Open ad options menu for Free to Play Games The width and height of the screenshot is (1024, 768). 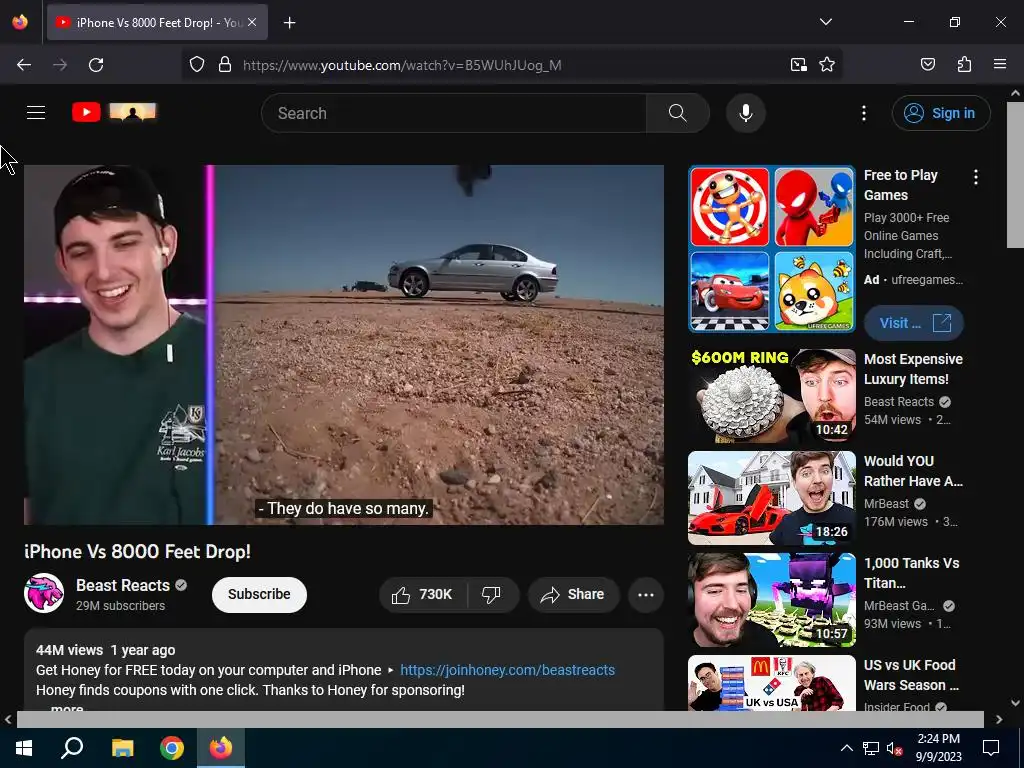click(x=976, y=177)
